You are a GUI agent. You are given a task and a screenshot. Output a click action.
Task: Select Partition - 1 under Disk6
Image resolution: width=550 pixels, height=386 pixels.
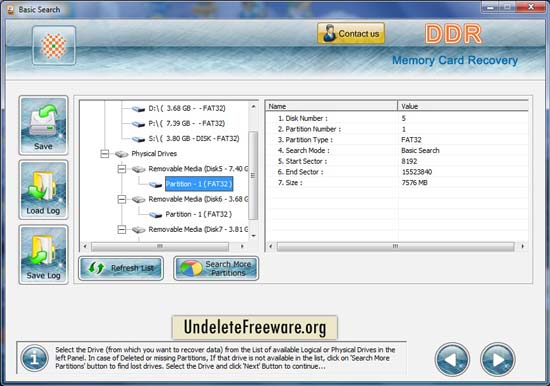[x=199, y=214]
